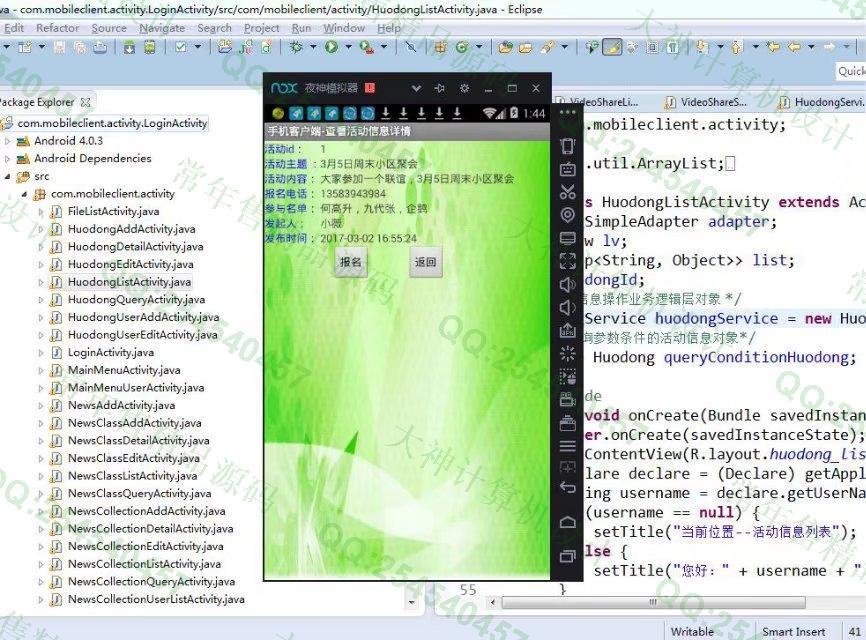The height and width of the screenshot is (640, 866).
Task: Toggle Nox always-on-top pin
Action: pyautogui.click(x=440, y=88)
